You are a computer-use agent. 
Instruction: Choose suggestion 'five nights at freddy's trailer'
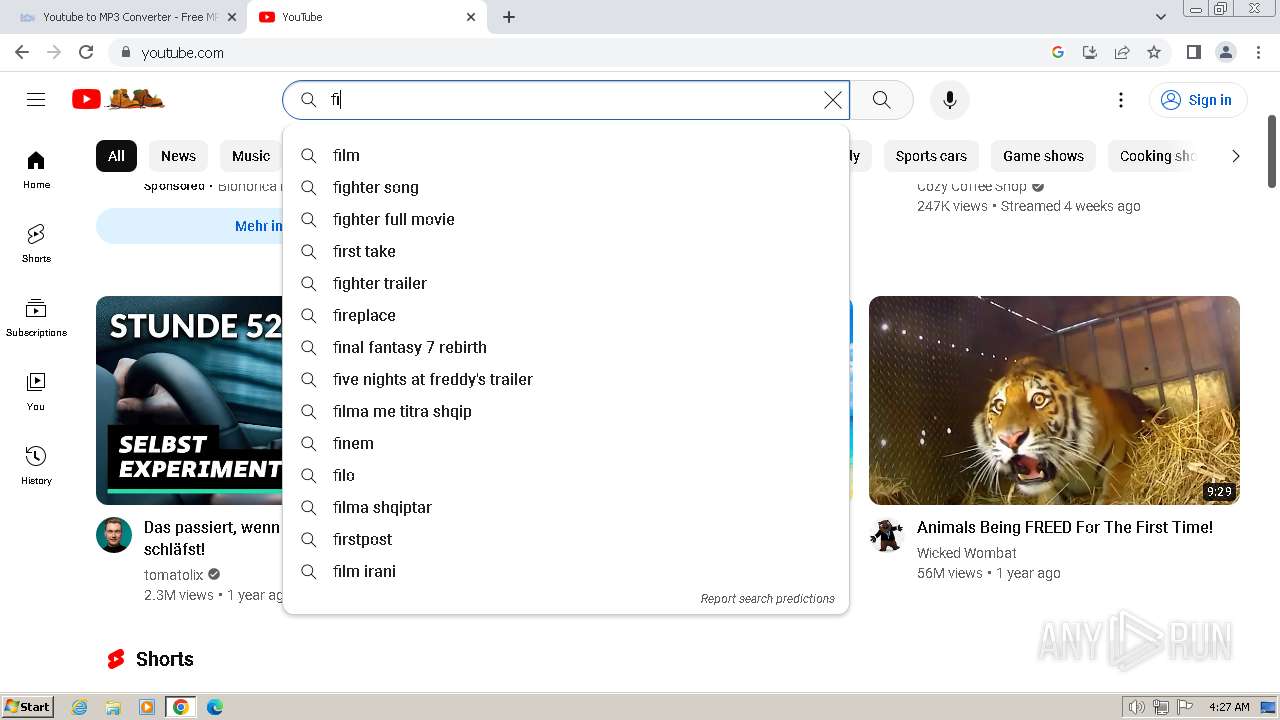pyautogui.click(x=566, y=379)
